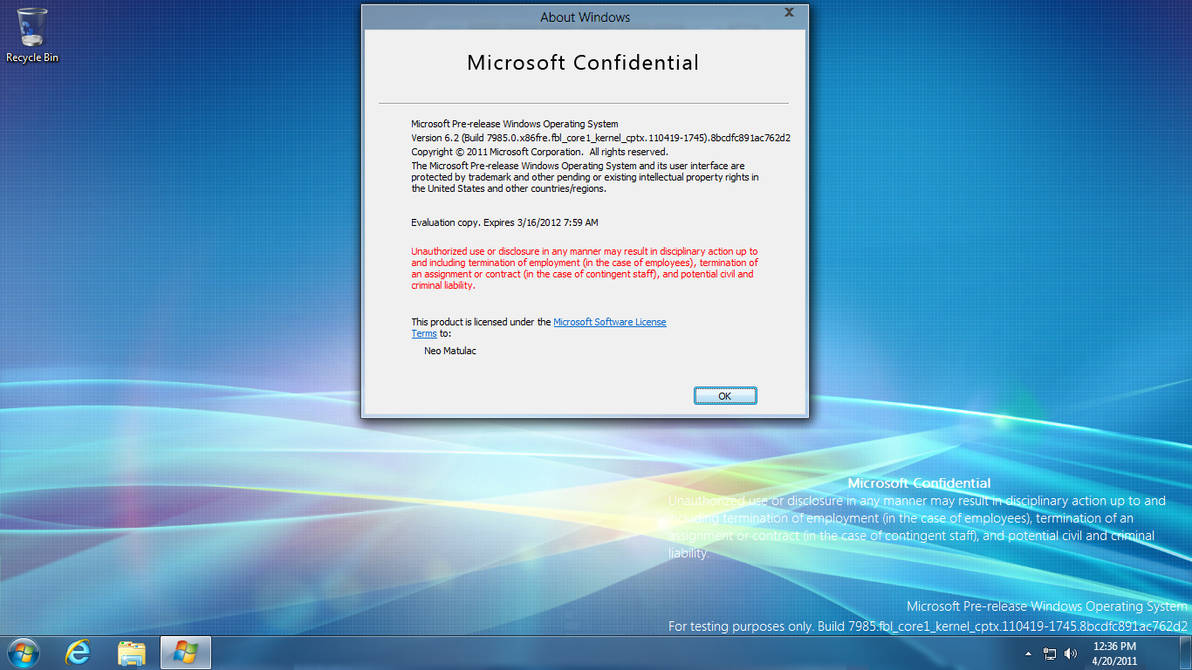The width and height of the screenshot is (1192, 670).
Task: Click the red Unauthorized use warning paragraph
Action: pos(585,268)
